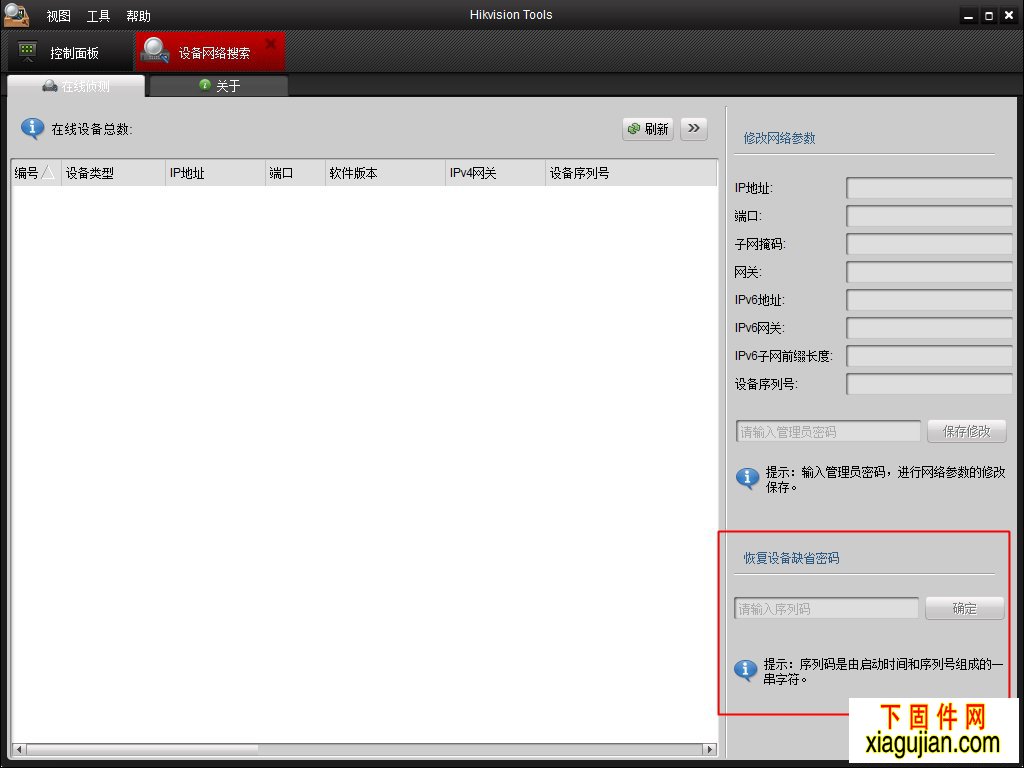Close the Hikvision Tools window
Screen dimensions: 1024x768
pyautogui.click(x=1008, y=16)
